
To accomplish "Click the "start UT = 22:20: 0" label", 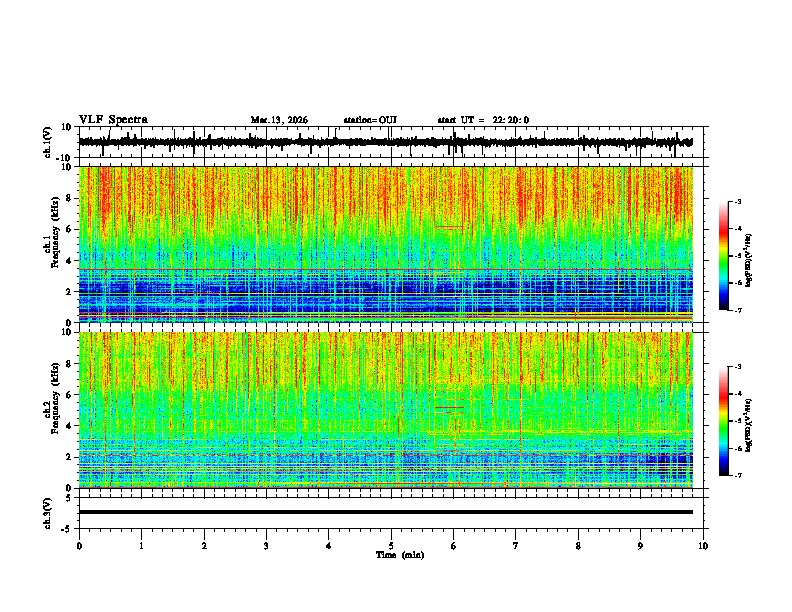I will (x=483, y=120).
